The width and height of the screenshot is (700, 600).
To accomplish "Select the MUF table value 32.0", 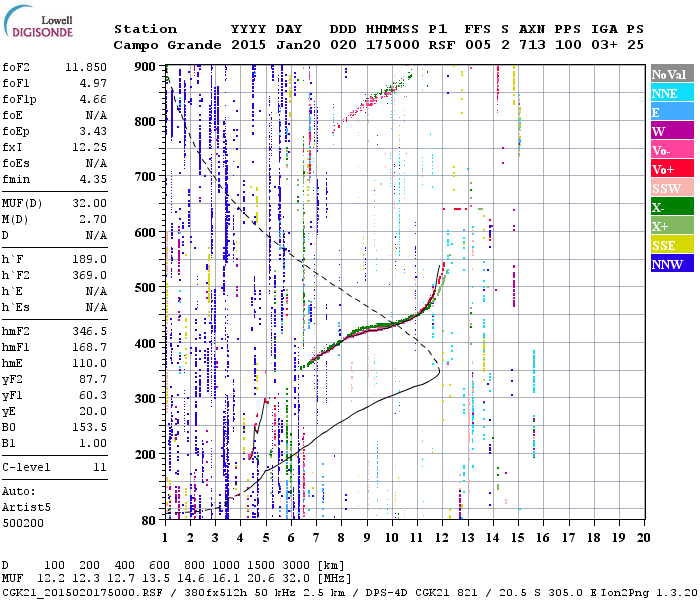I will 296,578.
